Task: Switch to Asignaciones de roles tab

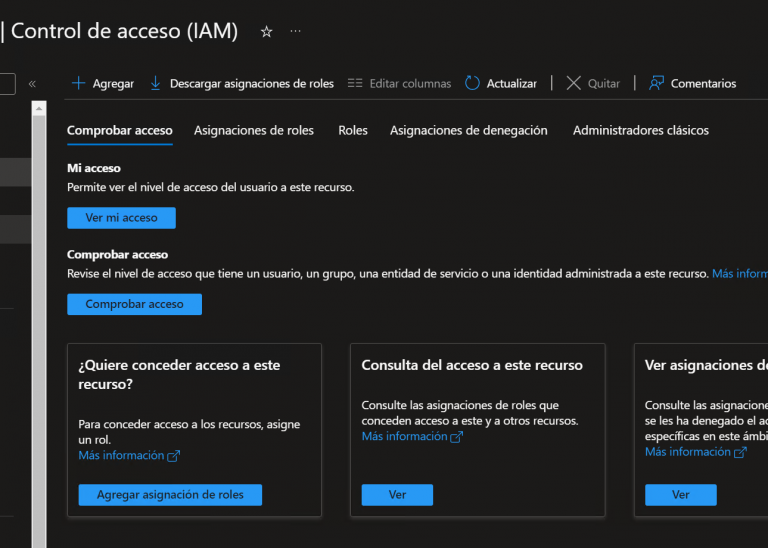Action: click(x=254, y=130)
